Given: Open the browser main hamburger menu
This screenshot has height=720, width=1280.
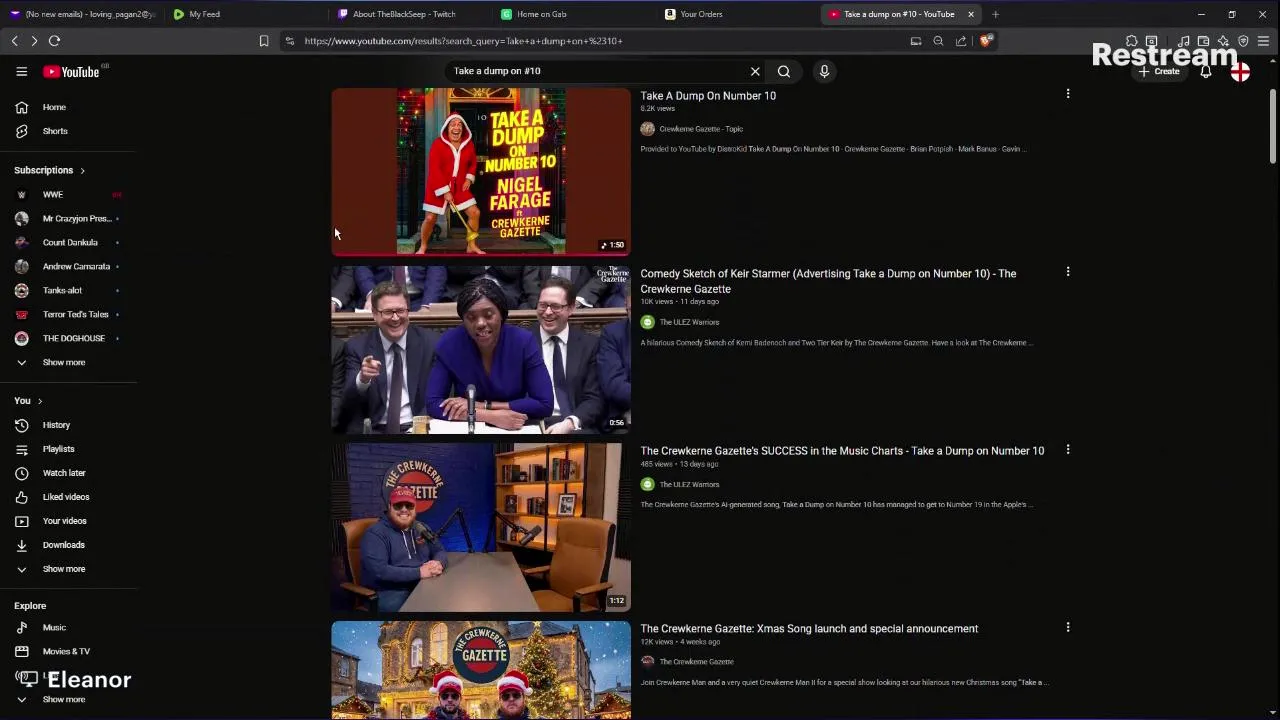Looking at the screenshot, I should click(x=1263, y=41).
